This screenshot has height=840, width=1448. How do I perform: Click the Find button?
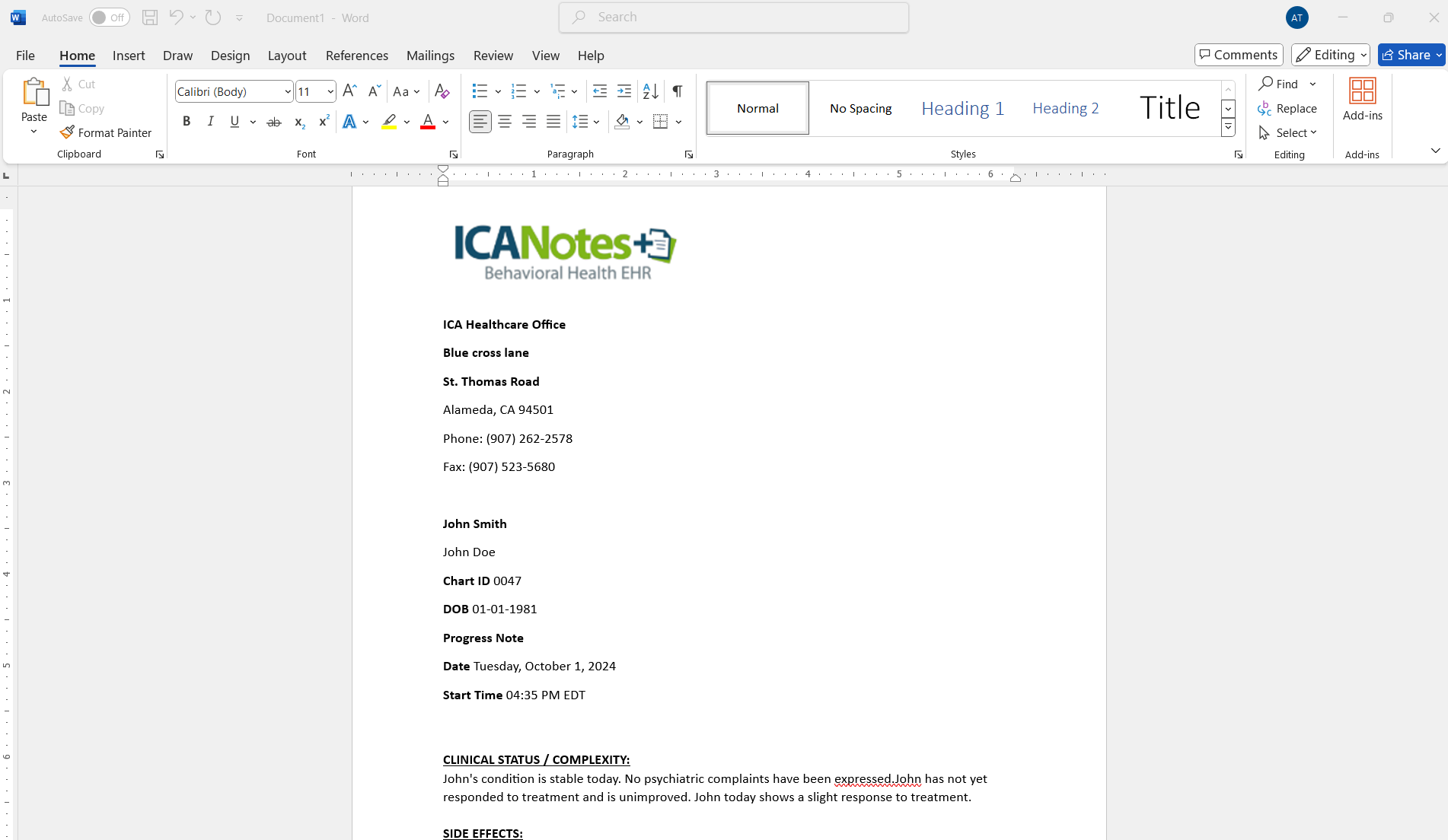coord(1279,84)
